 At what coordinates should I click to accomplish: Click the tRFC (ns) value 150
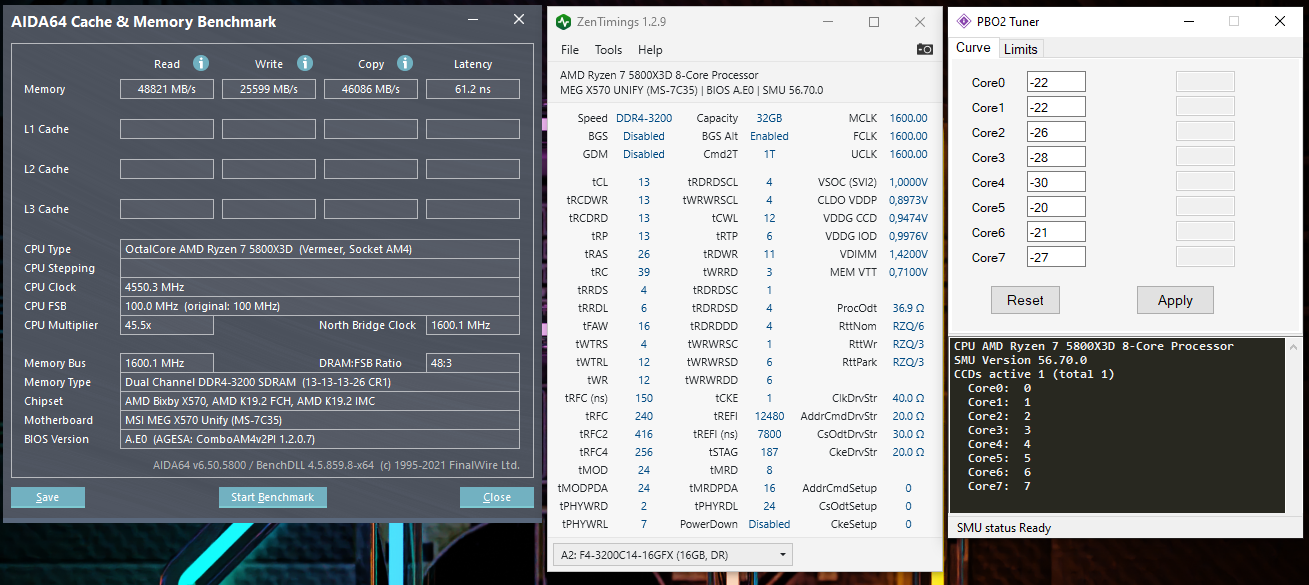643,398
